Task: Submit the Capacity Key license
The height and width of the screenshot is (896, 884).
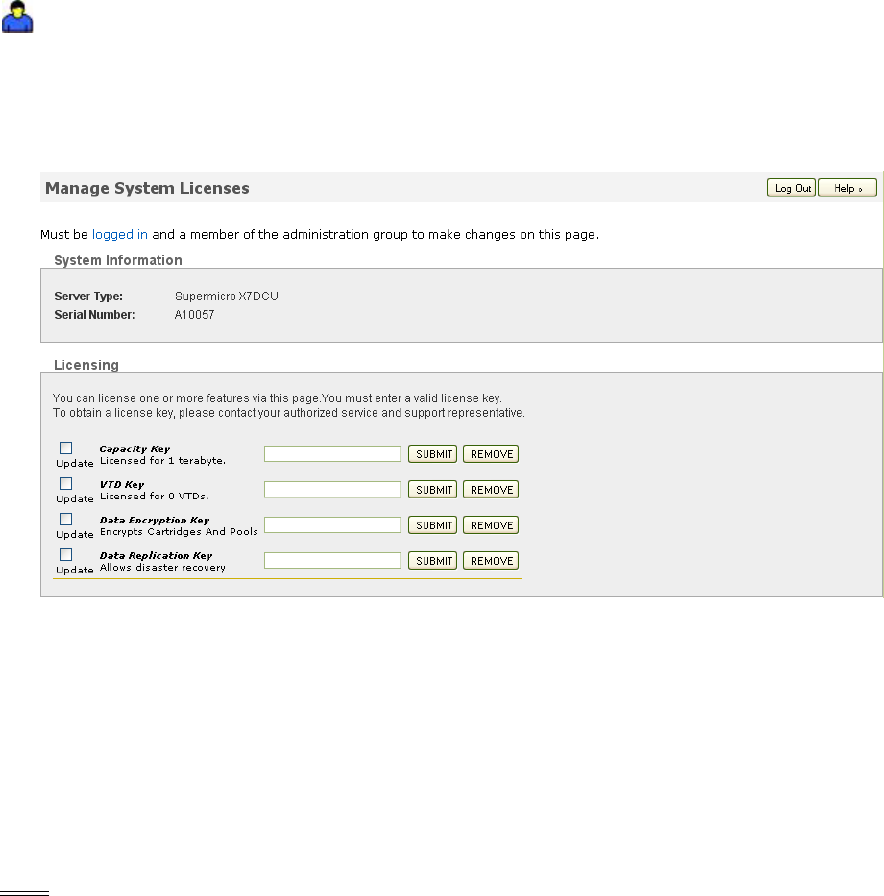Action: point(432,454)
